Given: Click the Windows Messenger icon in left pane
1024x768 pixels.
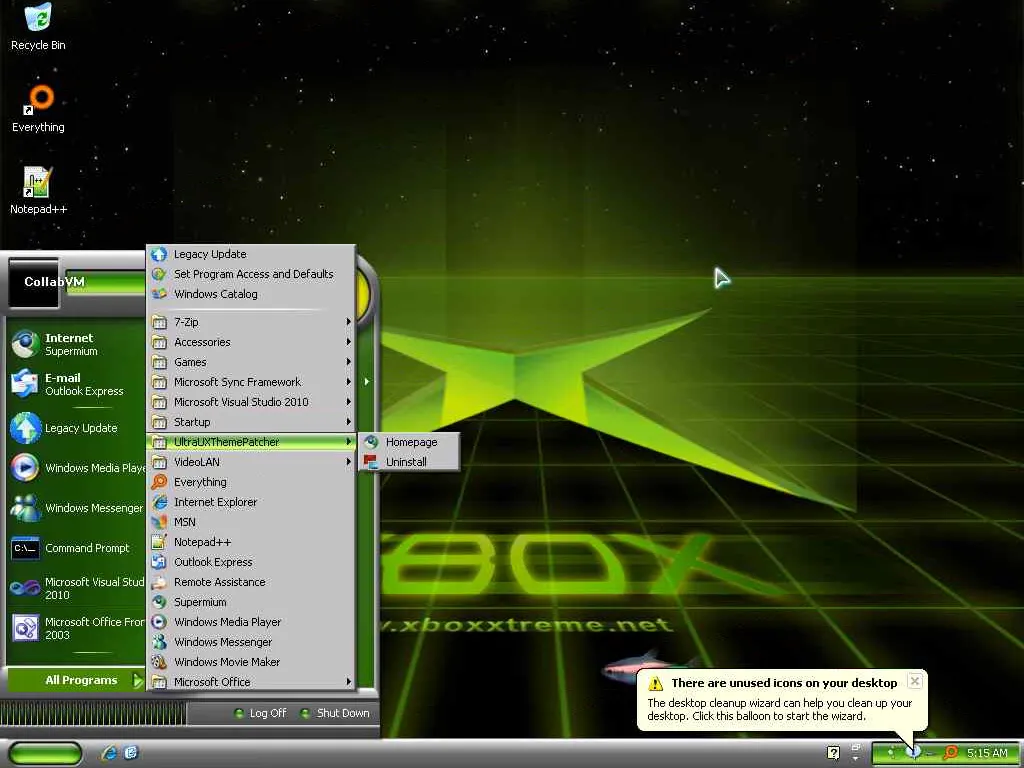Looking at the screenshot, I should pos(25,507).
